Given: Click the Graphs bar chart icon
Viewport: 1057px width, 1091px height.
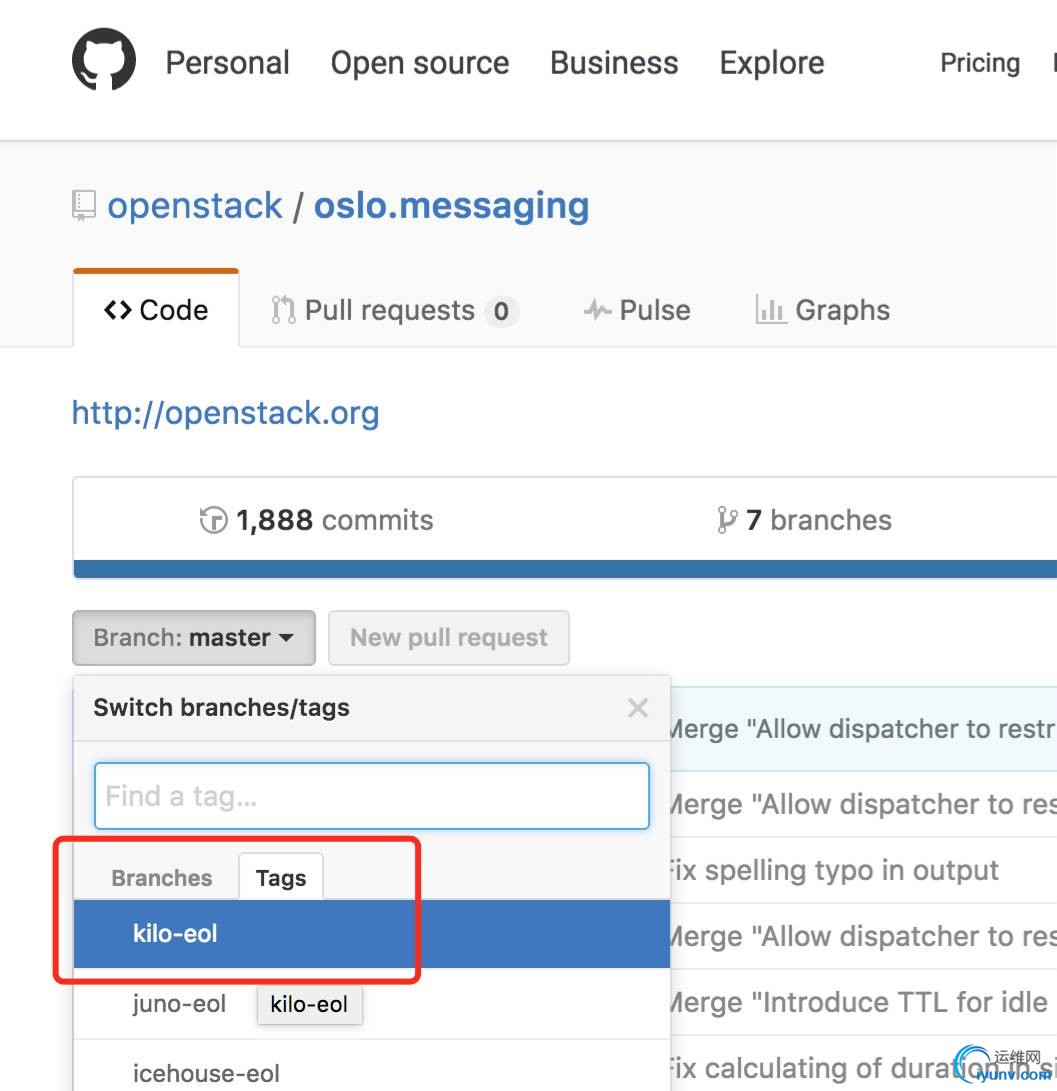Looking at the screenshot, I should click(x=771, y=310).
